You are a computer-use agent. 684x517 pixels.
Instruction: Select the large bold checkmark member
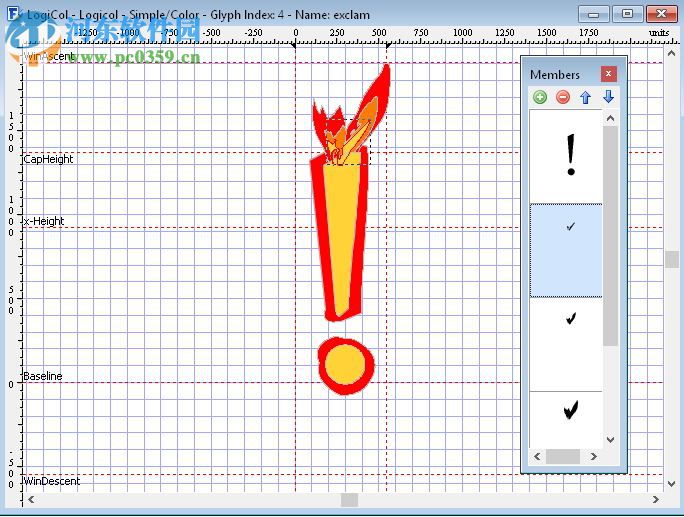point(566,419)
